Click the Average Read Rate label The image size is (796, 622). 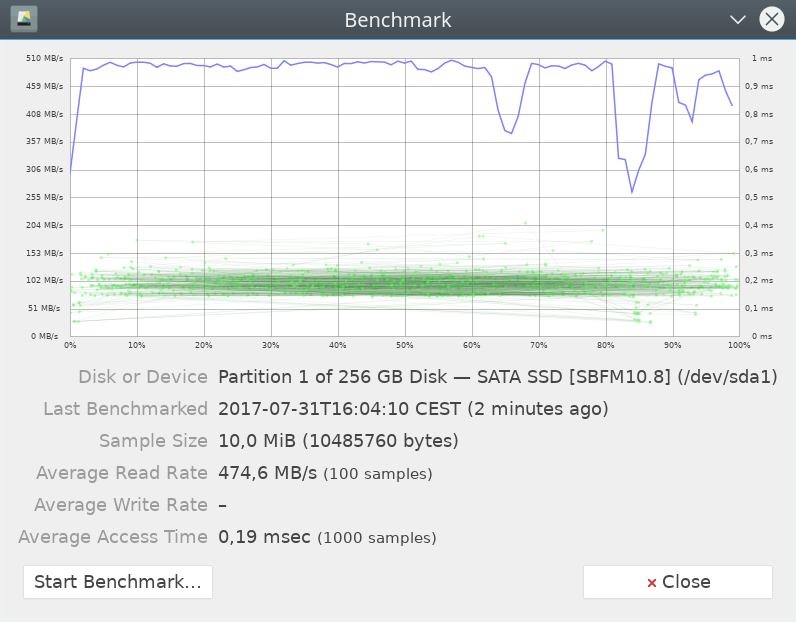122,473
